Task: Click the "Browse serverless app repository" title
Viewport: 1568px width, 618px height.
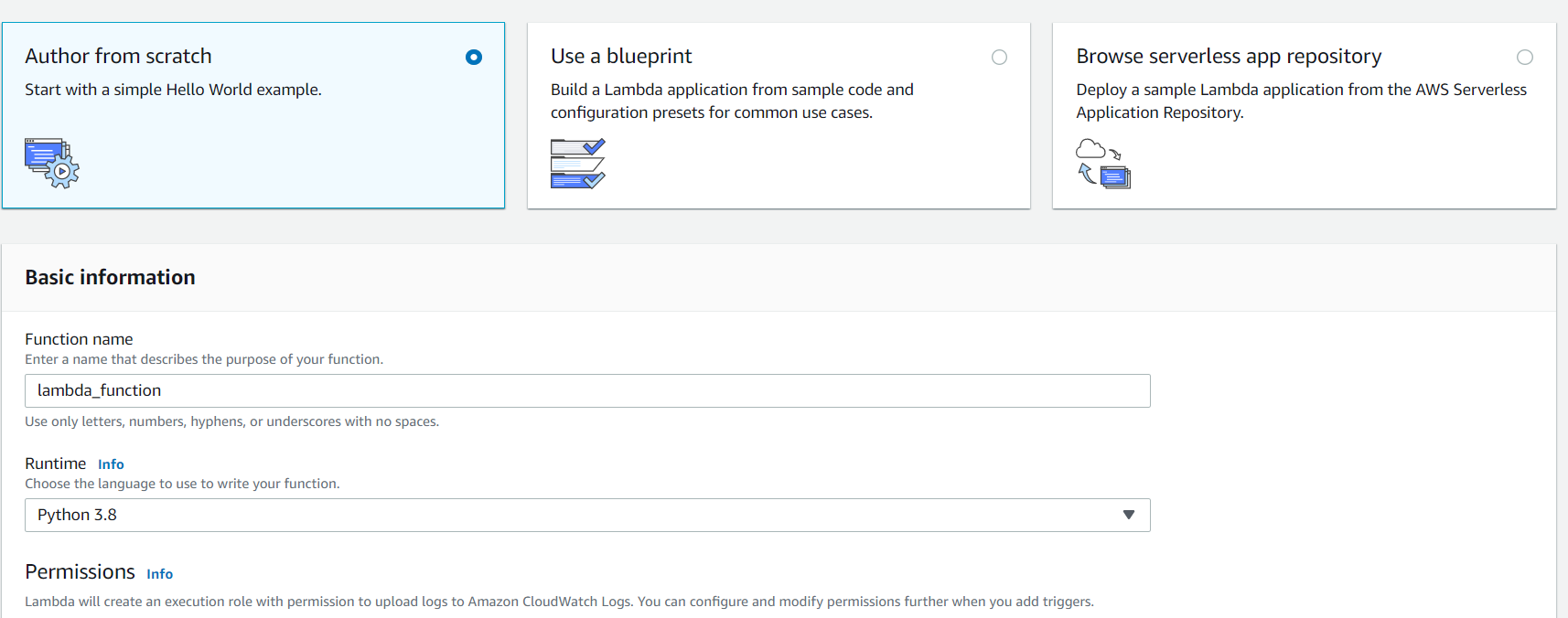Action: click(1229, 57)
